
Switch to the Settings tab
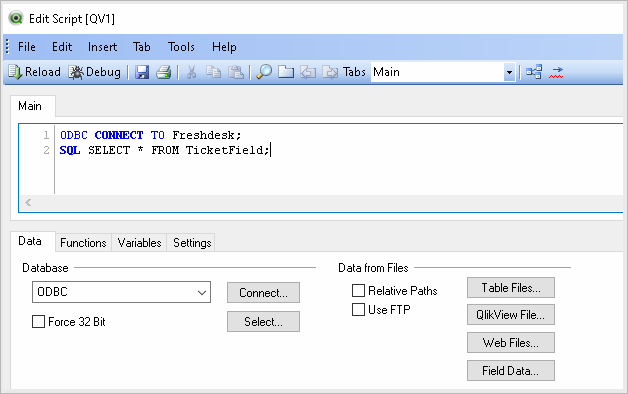192,243
